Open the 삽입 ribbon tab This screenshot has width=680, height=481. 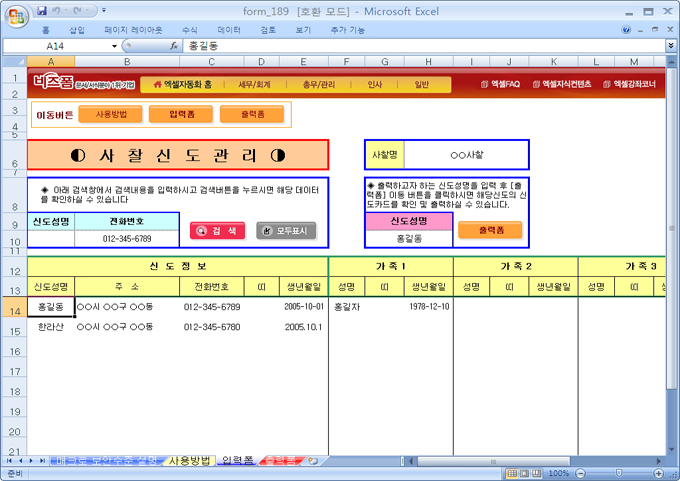(x=76, y=30)
